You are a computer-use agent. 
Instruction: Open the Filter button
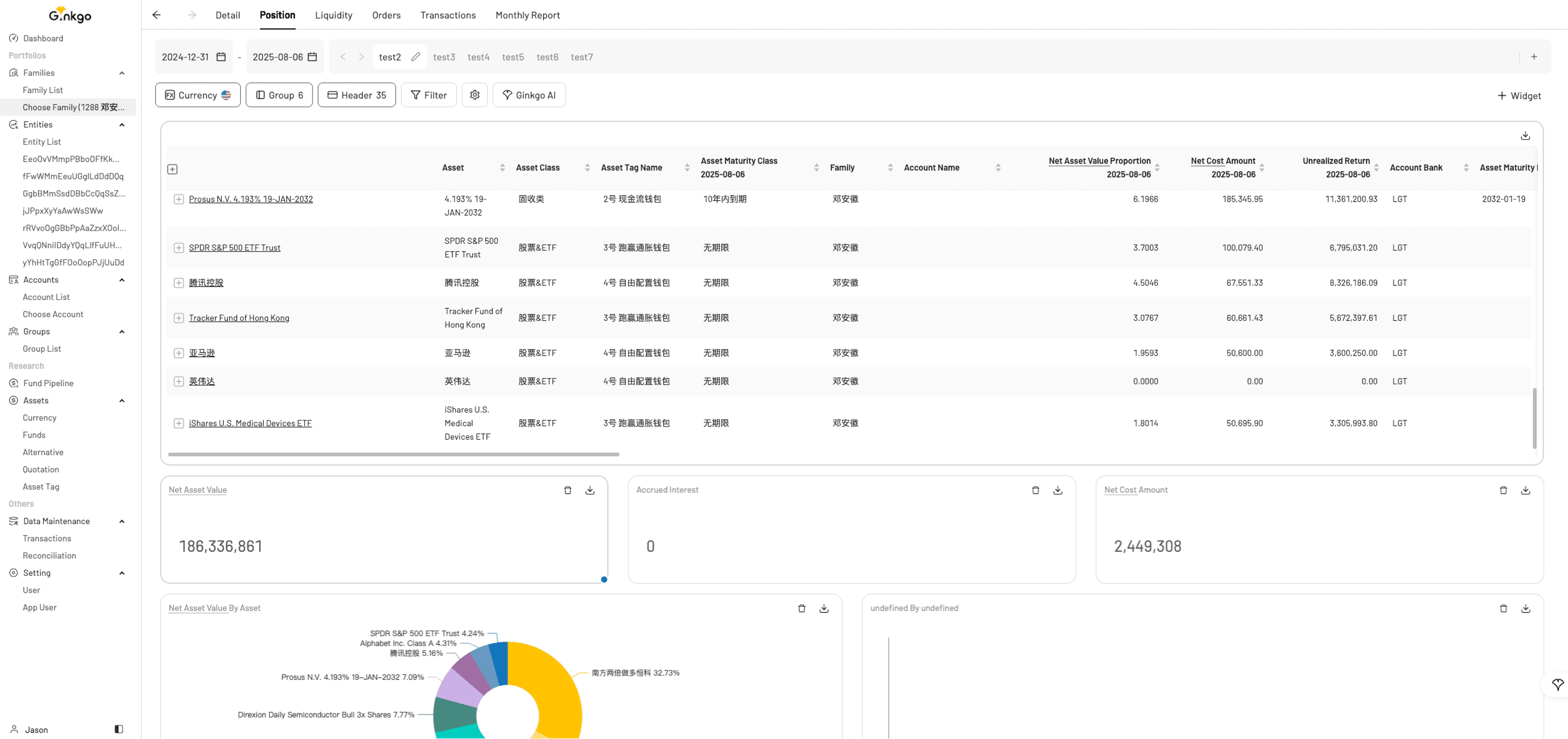428,95
